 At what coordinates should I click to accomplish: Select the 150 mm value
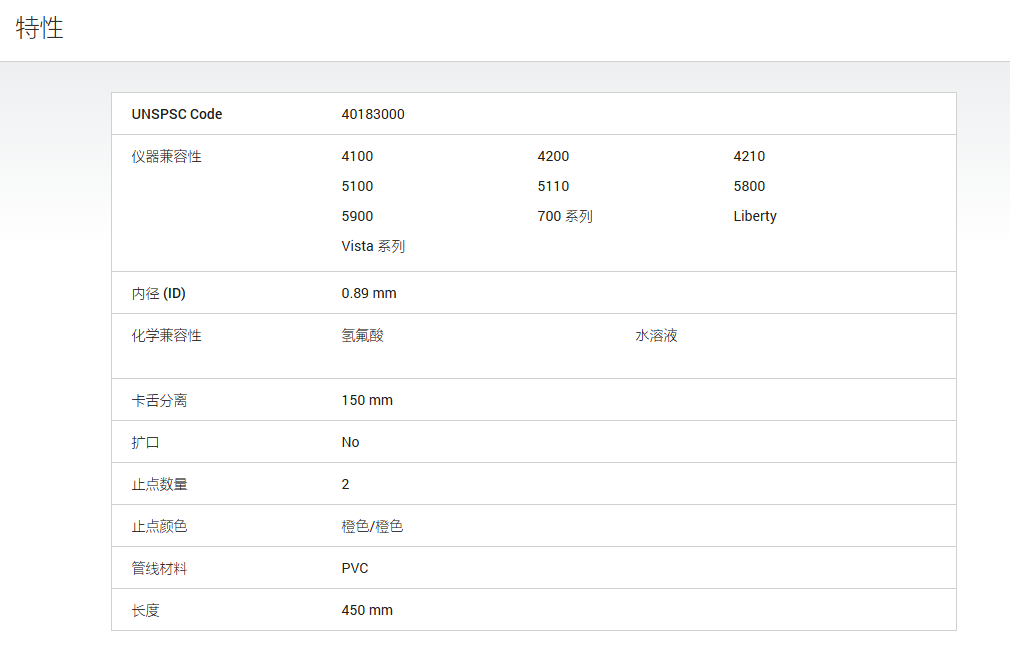[367, 400]
